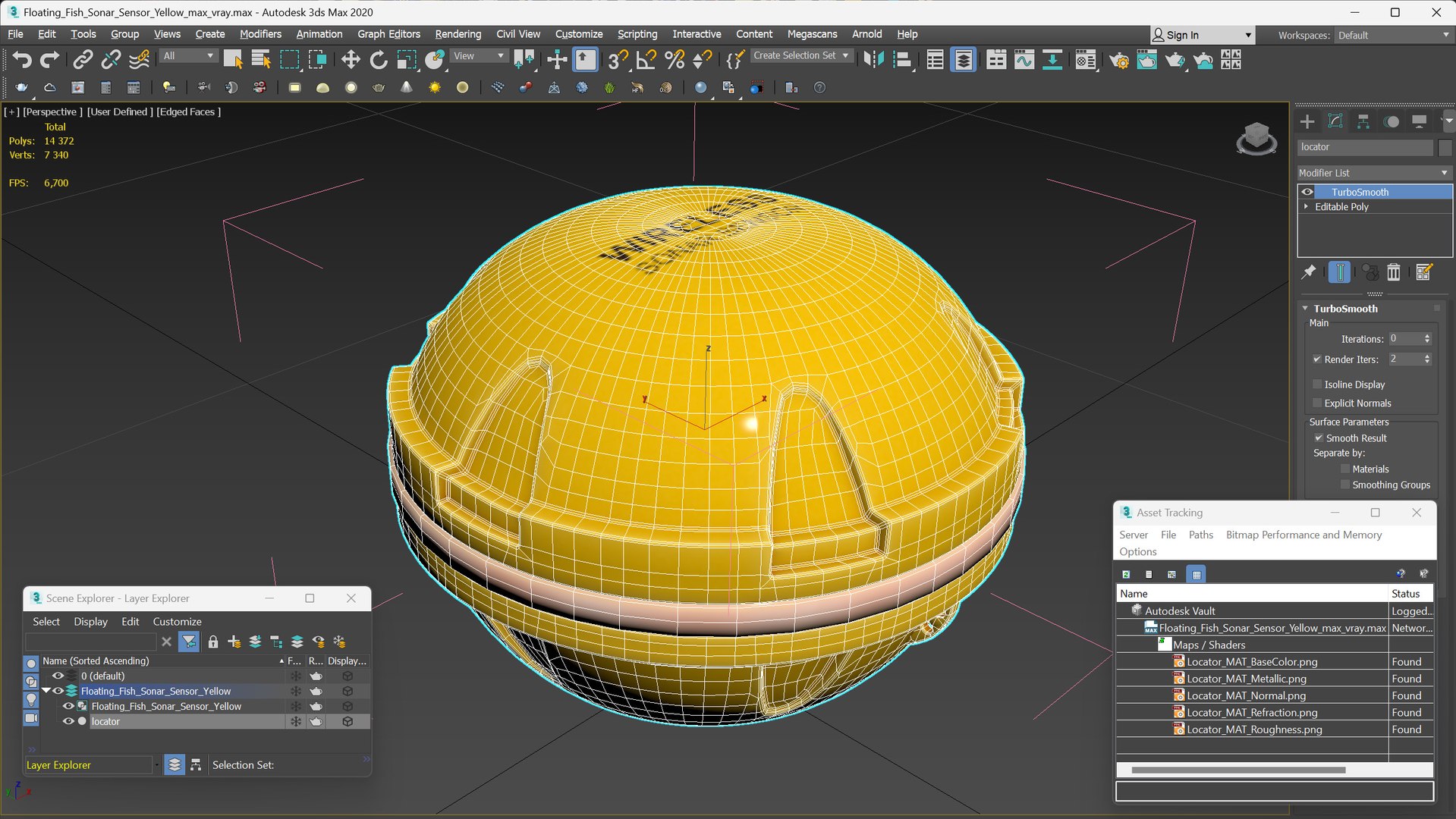
Task: Open Render Setup teapot icon
Action: tap(1118, 59)
